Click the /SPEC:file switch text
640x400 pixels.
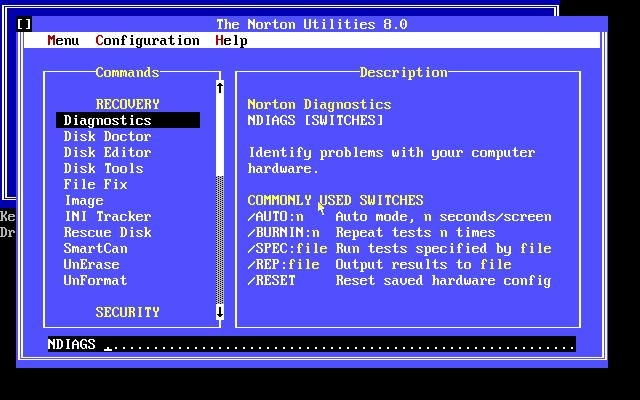tap(287, 248)
